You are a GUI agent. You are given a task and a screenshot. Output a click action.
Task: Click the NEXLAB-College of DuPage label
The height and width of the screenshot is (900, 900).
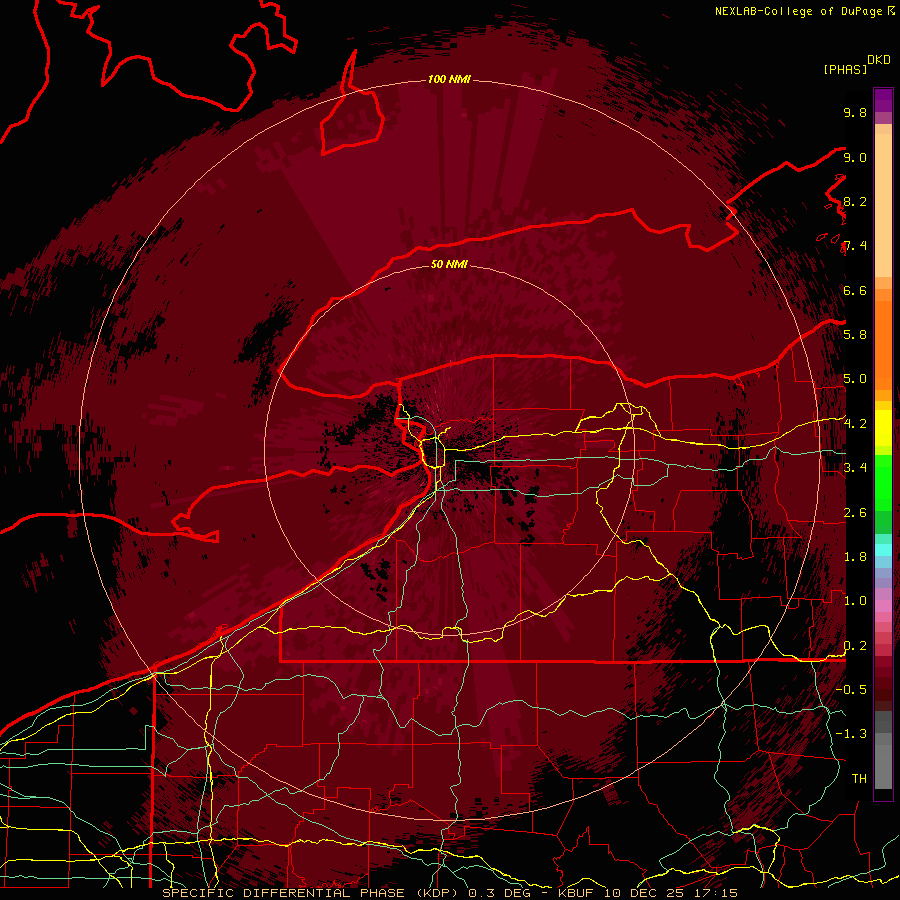click(x=798, y=11)
